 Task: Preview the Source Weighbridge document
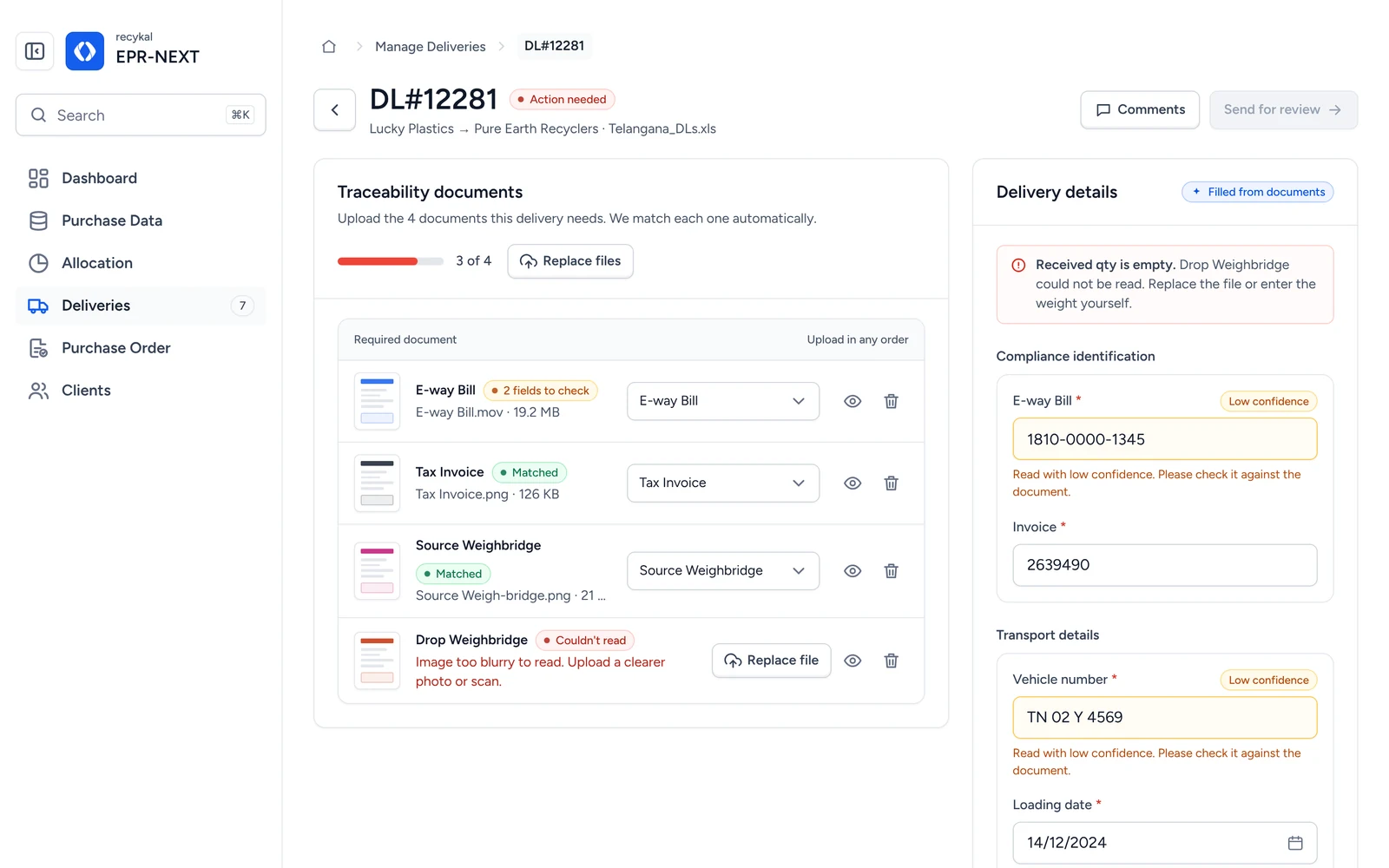[x=852, y=571]
